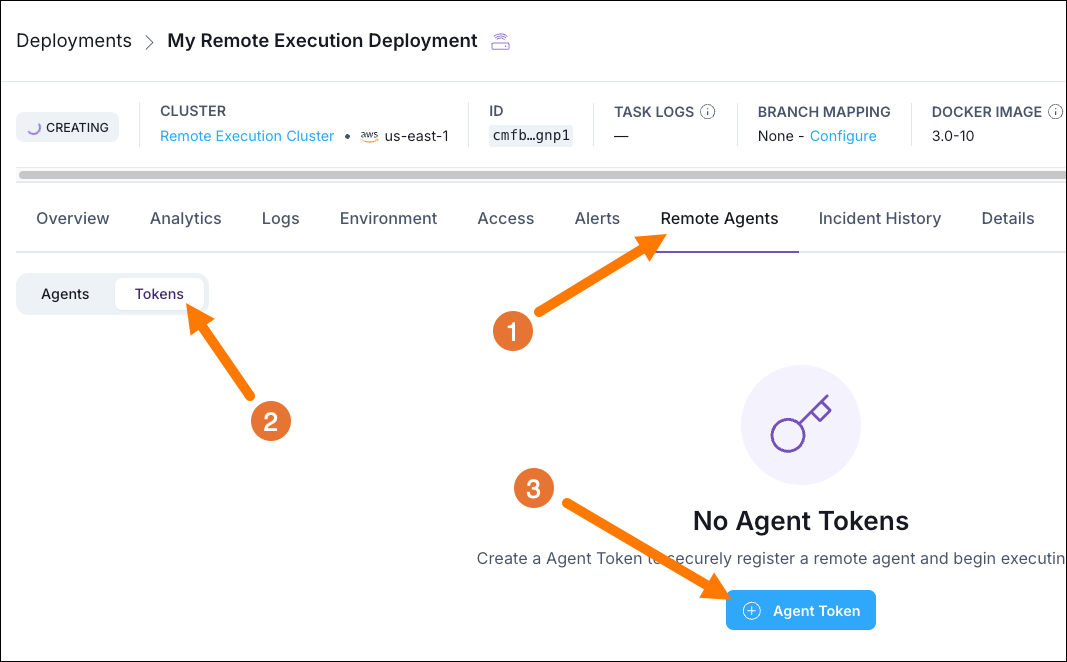This screenshot has height=662, width=1067.
Task: Create a new Agent Token
Action: pos(800,610)
